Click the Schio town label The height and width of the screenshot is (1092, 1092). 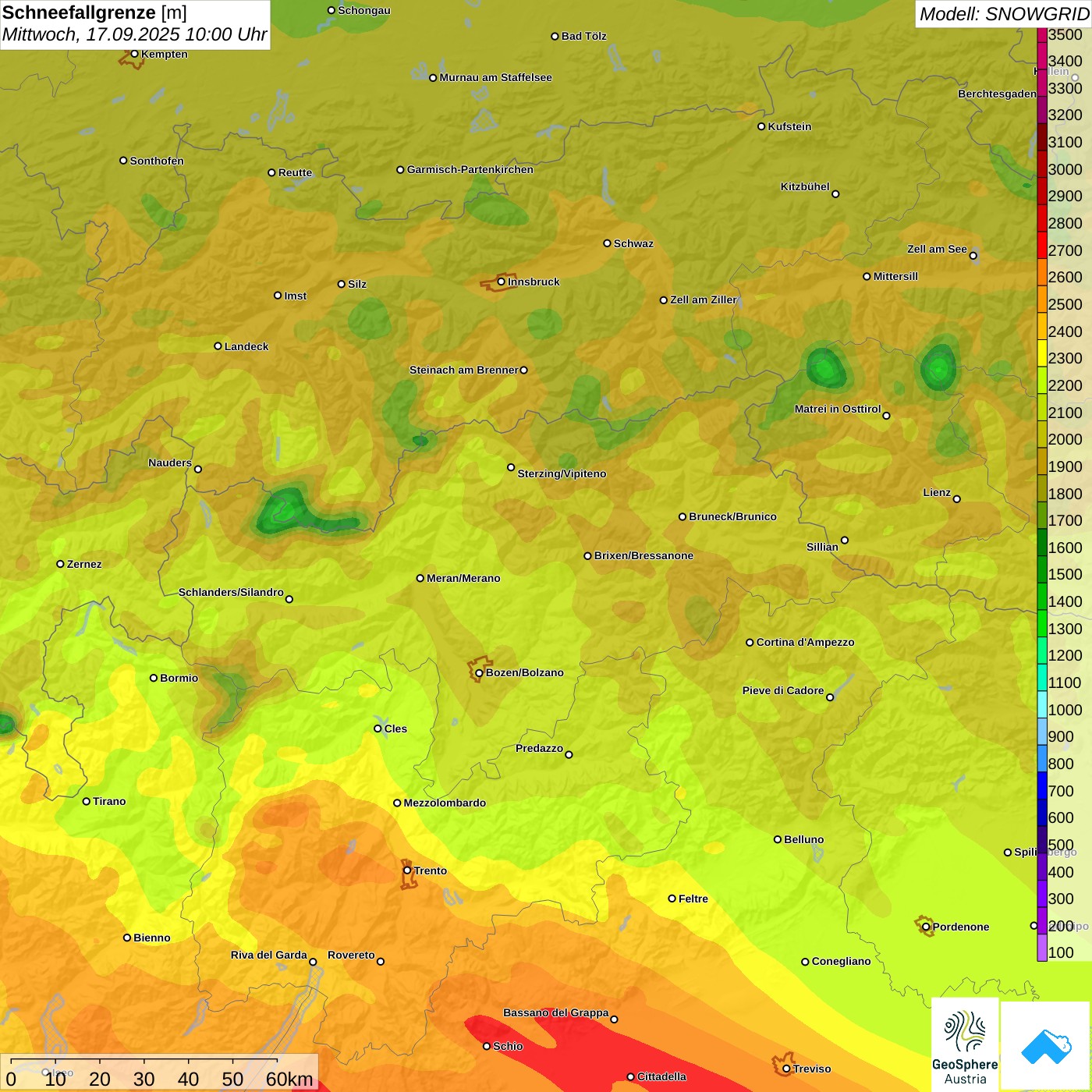[x=508, y=1046]
